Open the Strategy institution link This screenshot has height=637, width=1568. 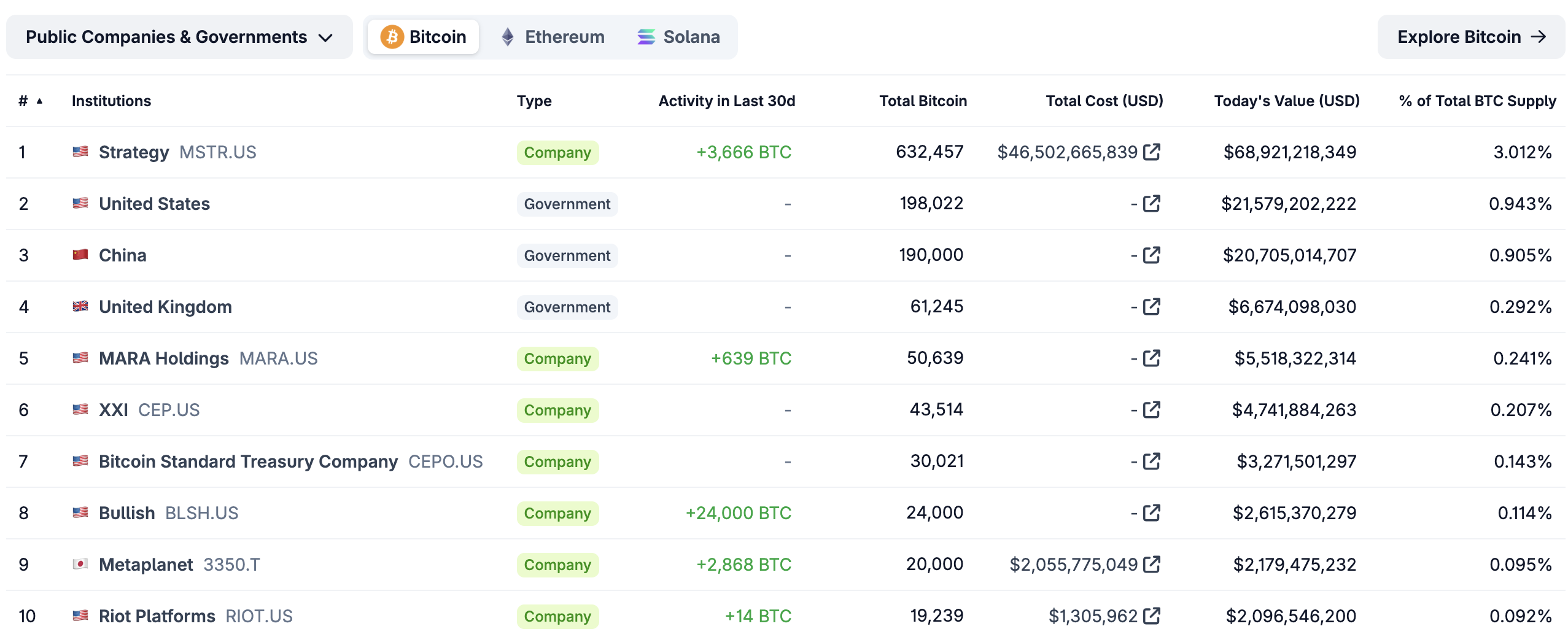(134, 152)
